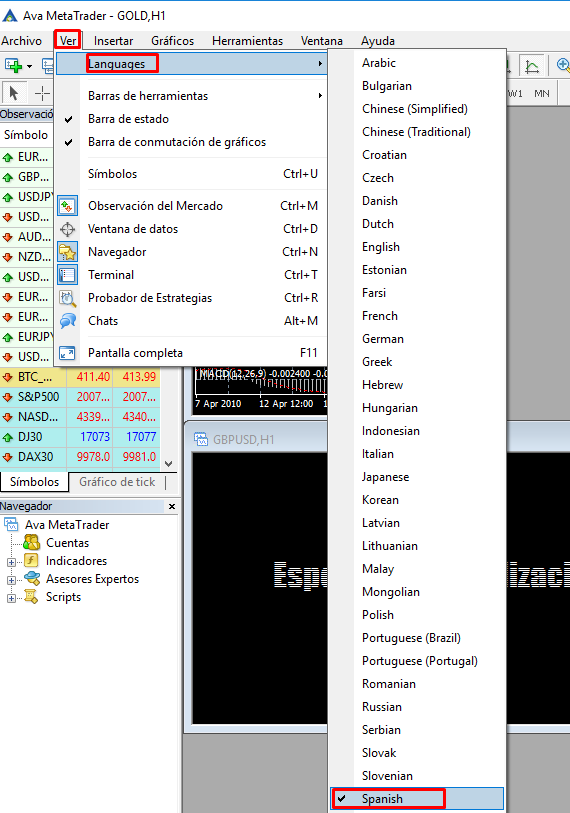Open dropdown arrow beside new chart icon

(29, 66)
